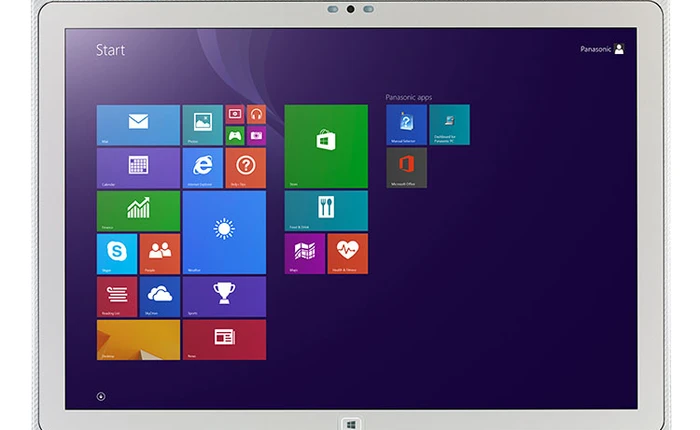Open the small Camera tile

(x=256, y=136)
